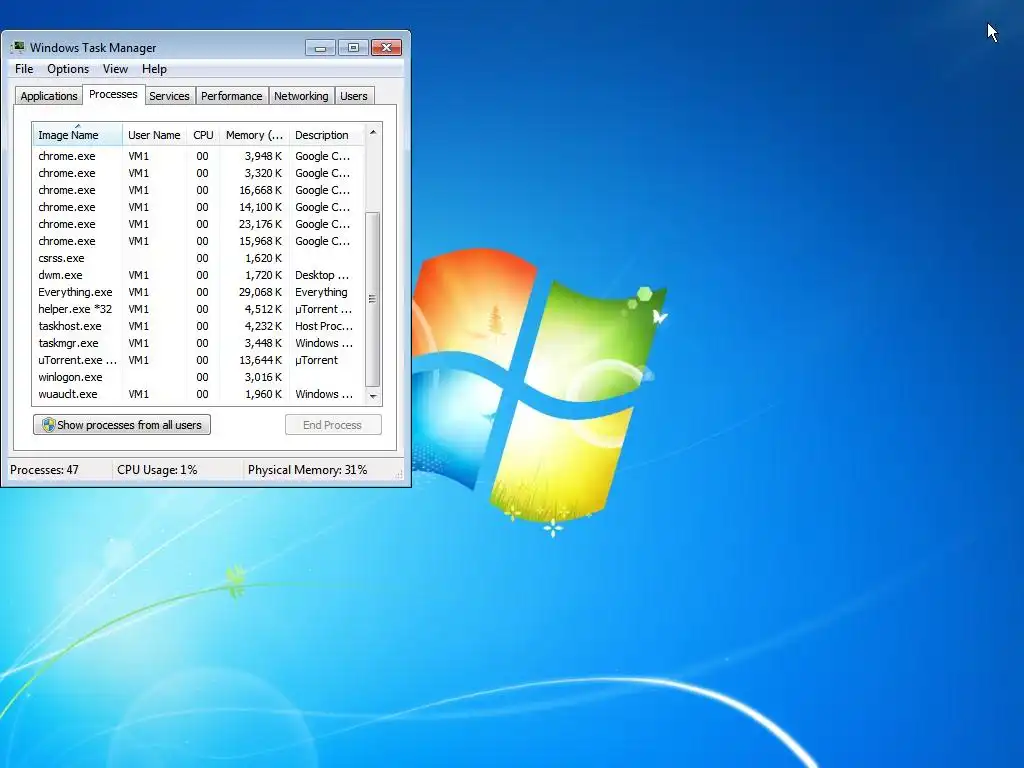Screen dimensions: 1024x768
Task: Switch to the Applications tab
Action: (49, 96)
